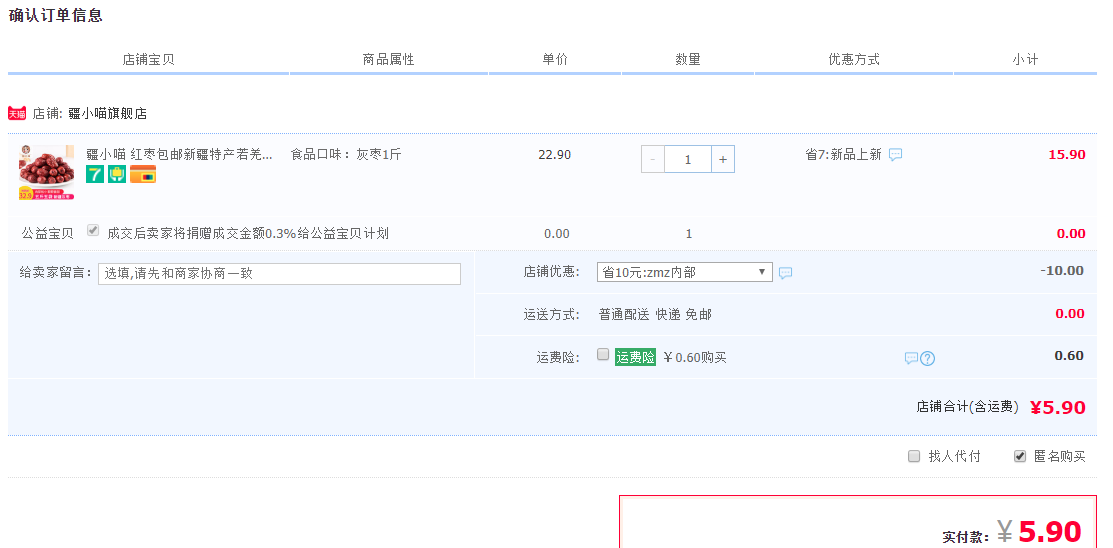The height and width of the screenshot is (548, 1113).
Task: Click the quantity input field showing 1
Action: 688,159
